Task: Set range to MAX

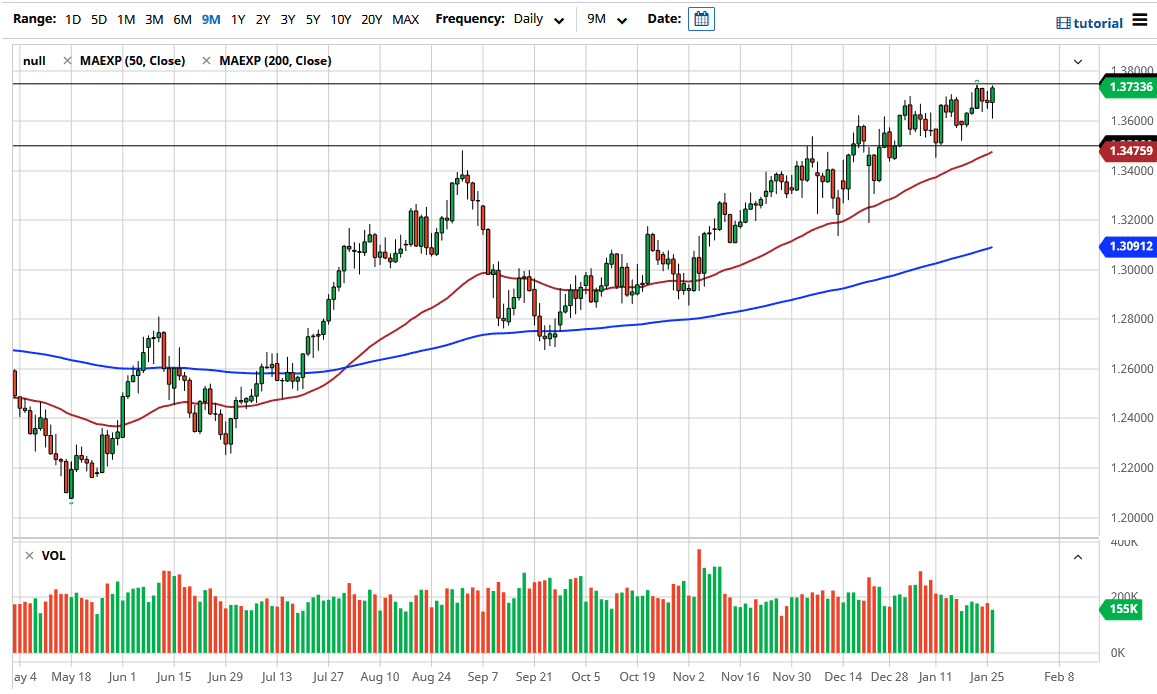Action: click(406, 19)
